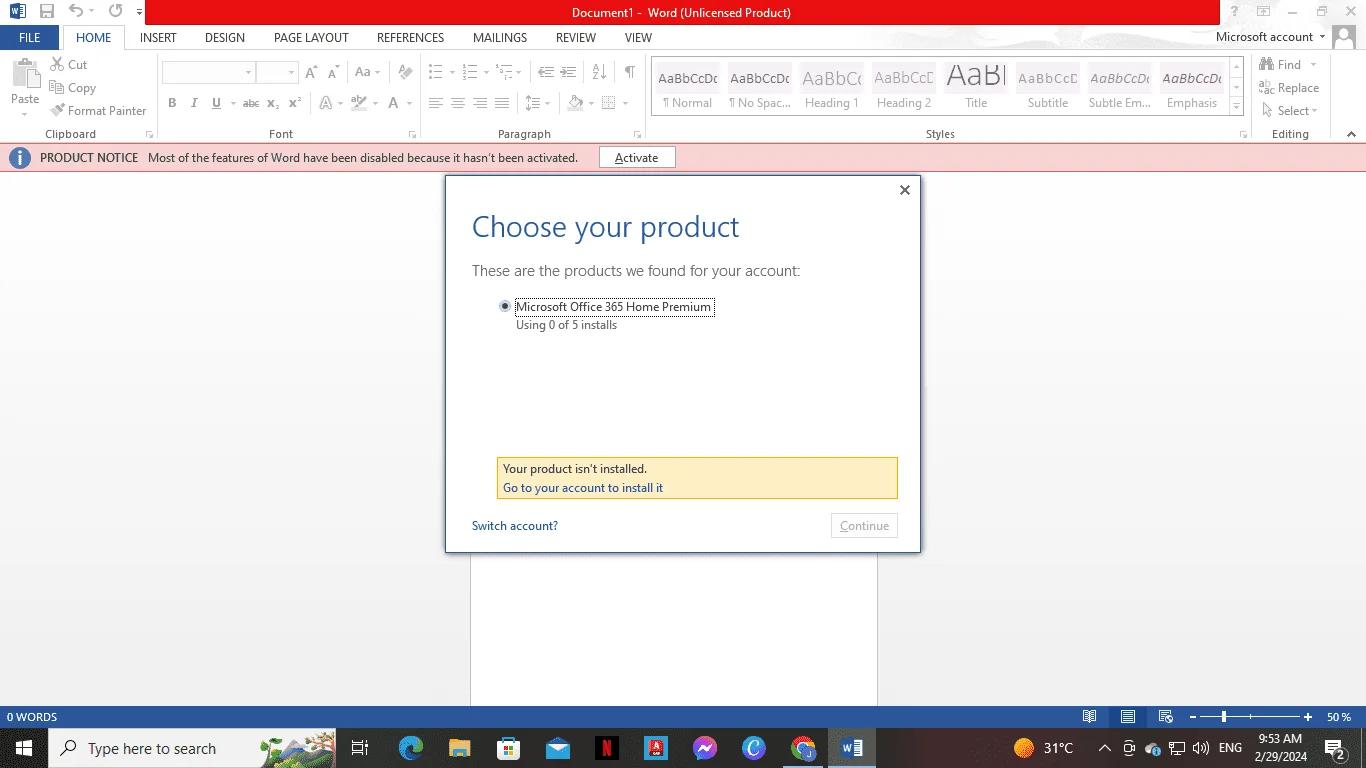Expand the Numbering list dropdown arrow
The width and height of the screenshot is (1366, 768).
point(486,72)
